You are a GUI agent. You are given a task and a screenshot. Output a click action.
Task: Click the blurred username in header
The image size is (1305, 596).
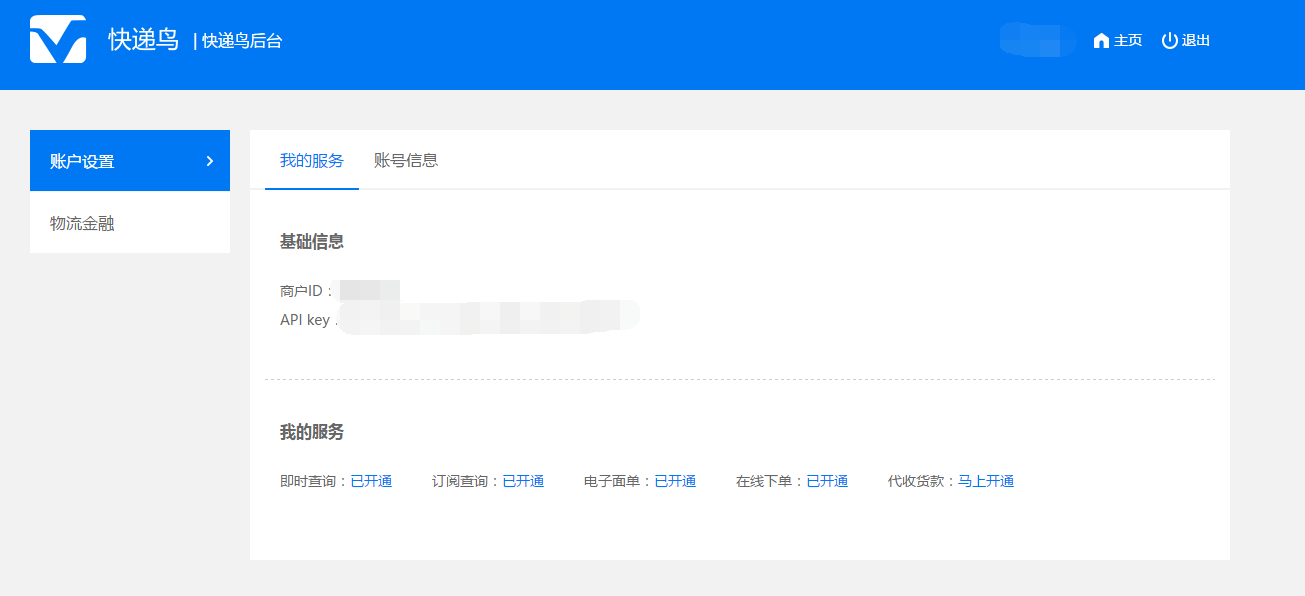[1037, 40]
